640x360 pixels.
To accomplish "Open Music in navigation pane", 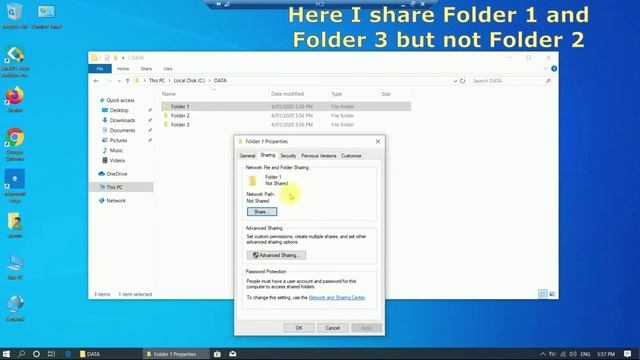I will click(x=116, y=151).
